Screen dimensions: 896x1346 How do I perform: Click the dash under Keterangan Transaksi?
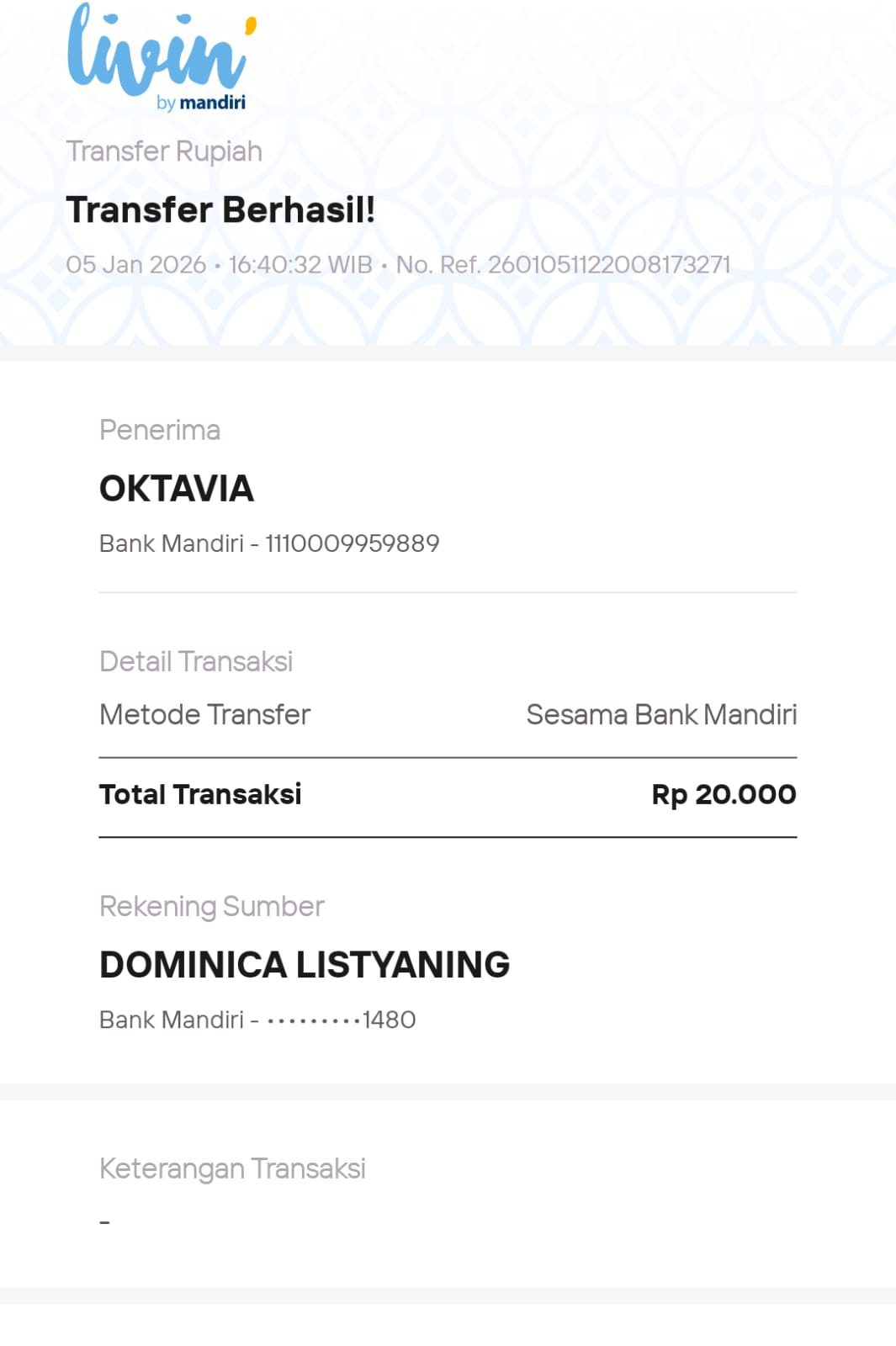point(105,1221)
